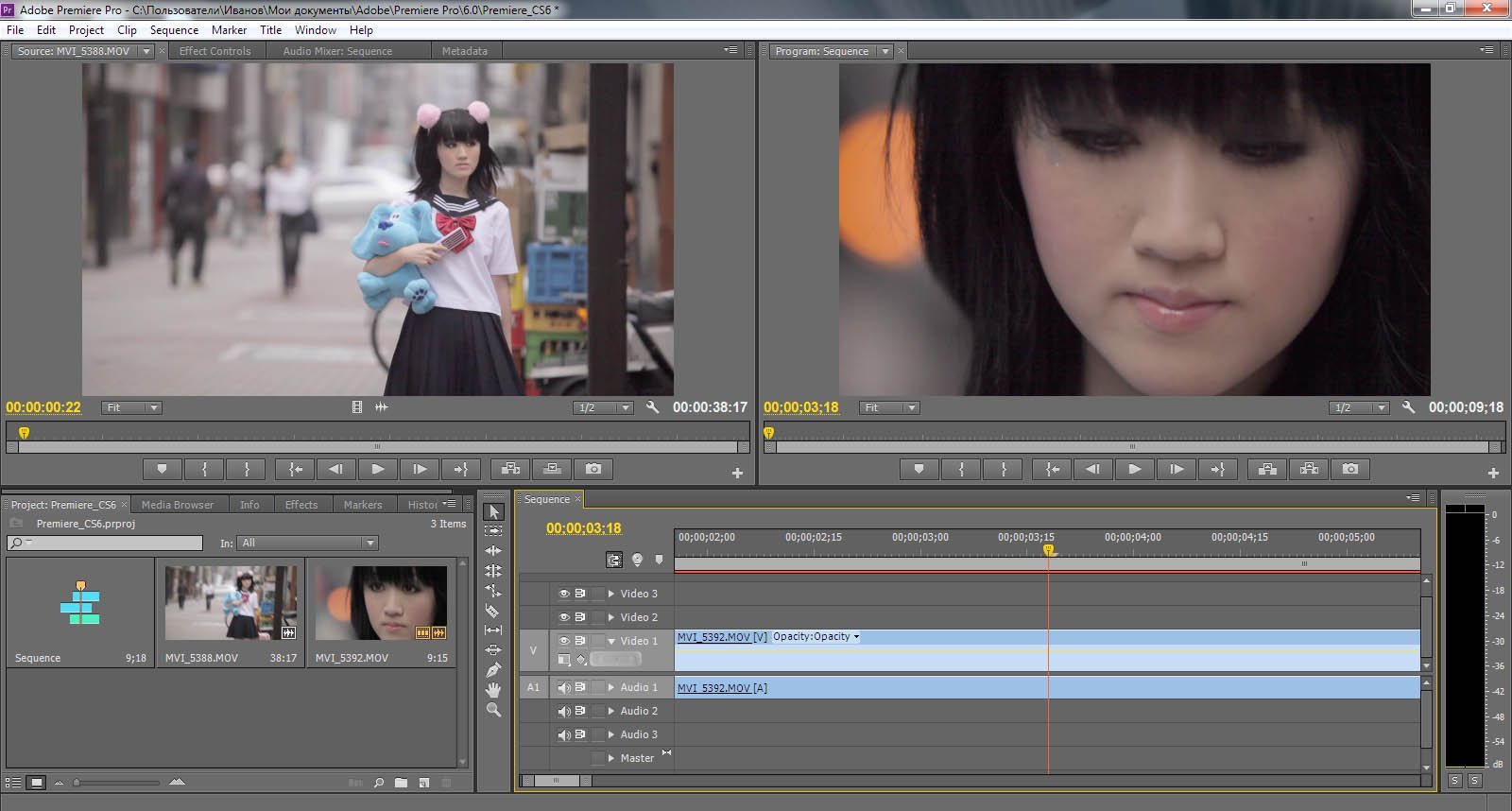Select the Selection arrow tool
This screenshot has width=1512, height=811.
(493, 511)
